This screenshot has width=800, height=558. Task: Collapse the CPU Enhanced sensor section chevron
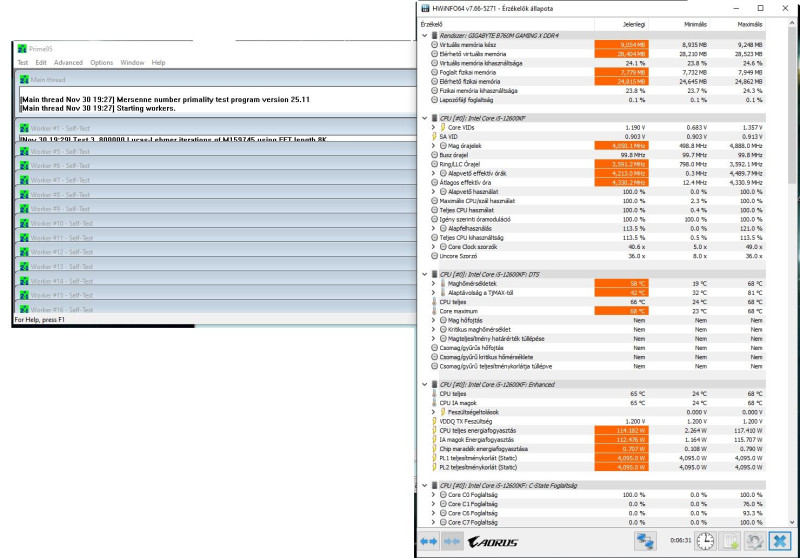424,384
